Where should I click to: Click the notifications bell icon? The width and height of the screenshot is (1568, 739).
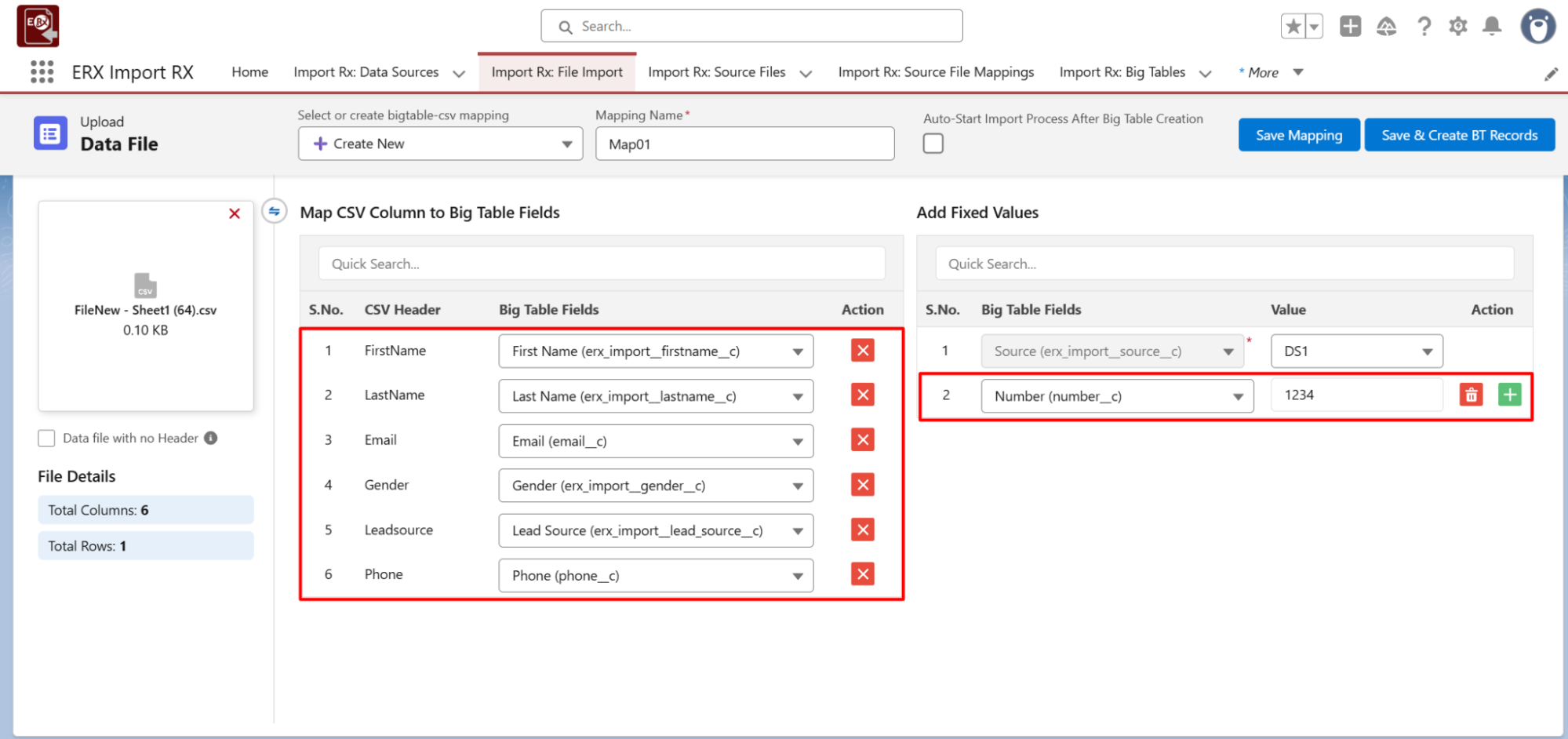1491,27
